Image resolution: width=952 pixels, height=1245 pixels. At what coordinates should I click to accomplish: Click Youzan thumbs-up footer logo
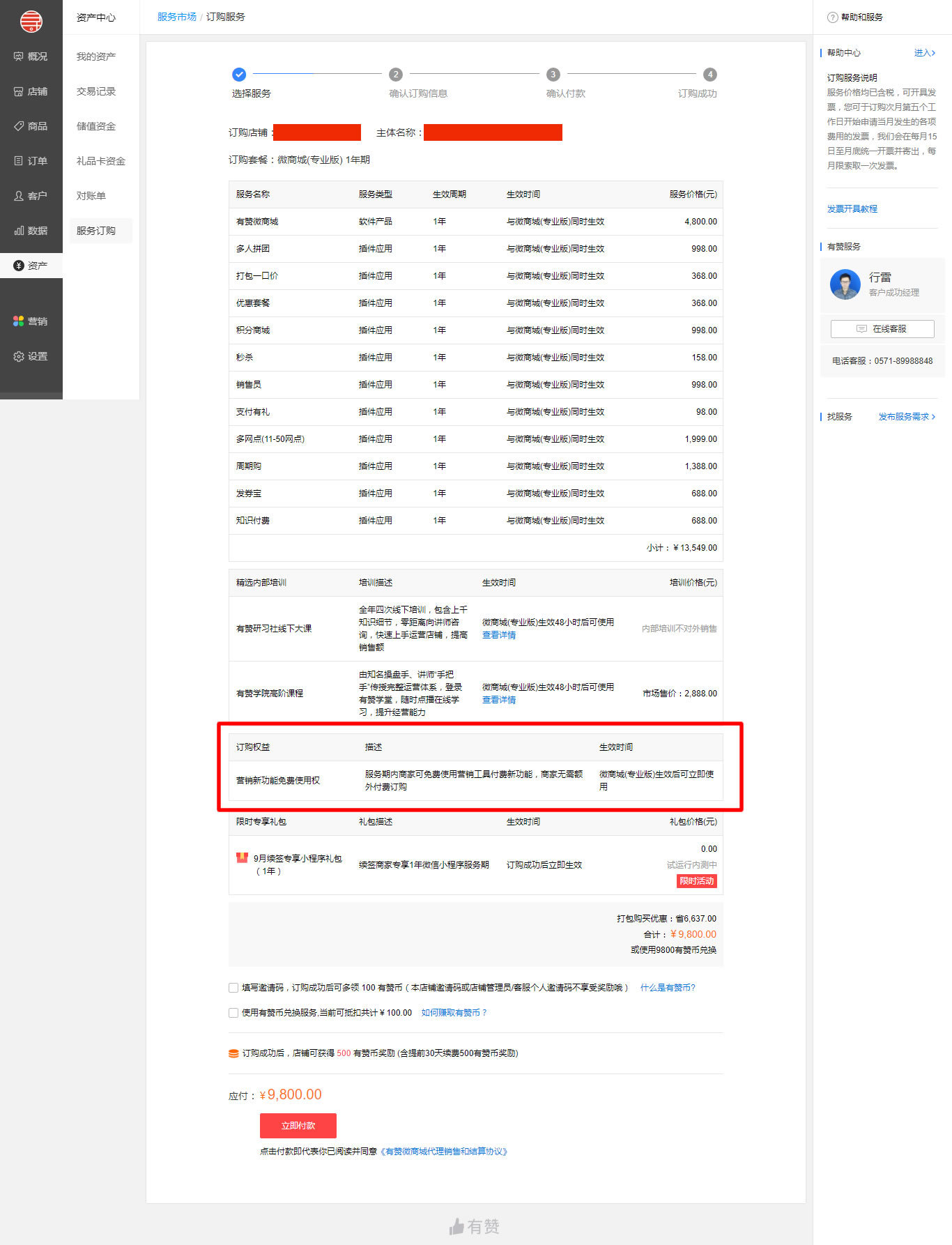click(475, 1227)
